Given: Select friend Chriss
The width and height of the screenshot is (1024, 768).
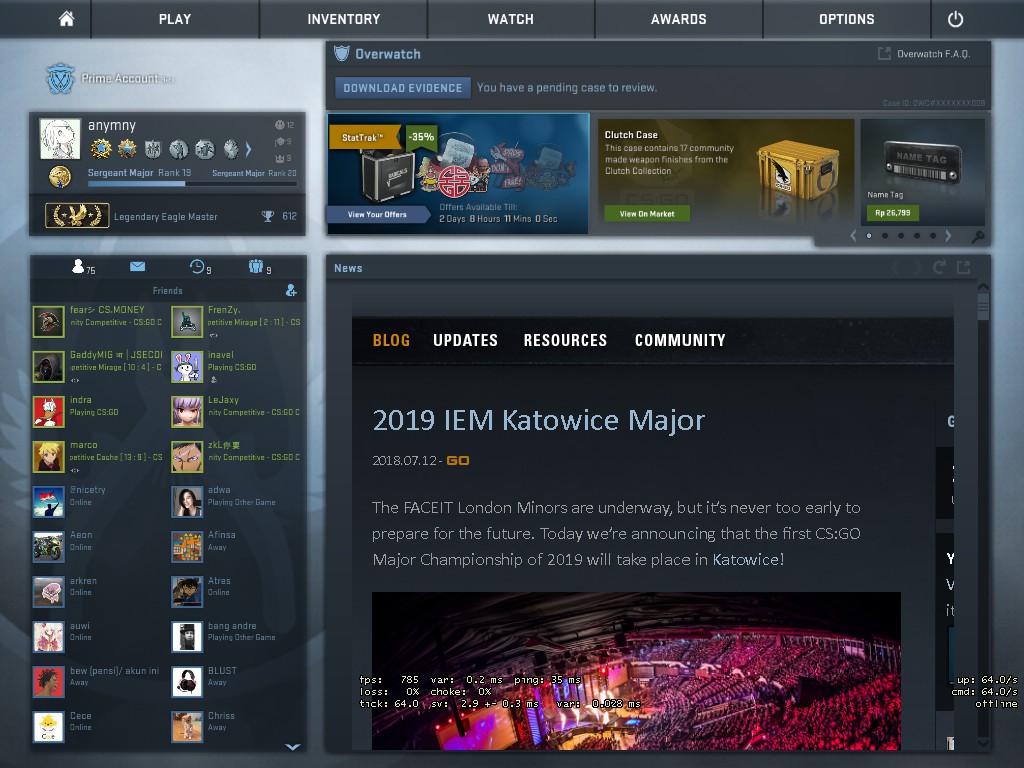Looking at the screenshot, I should (236, 727).
